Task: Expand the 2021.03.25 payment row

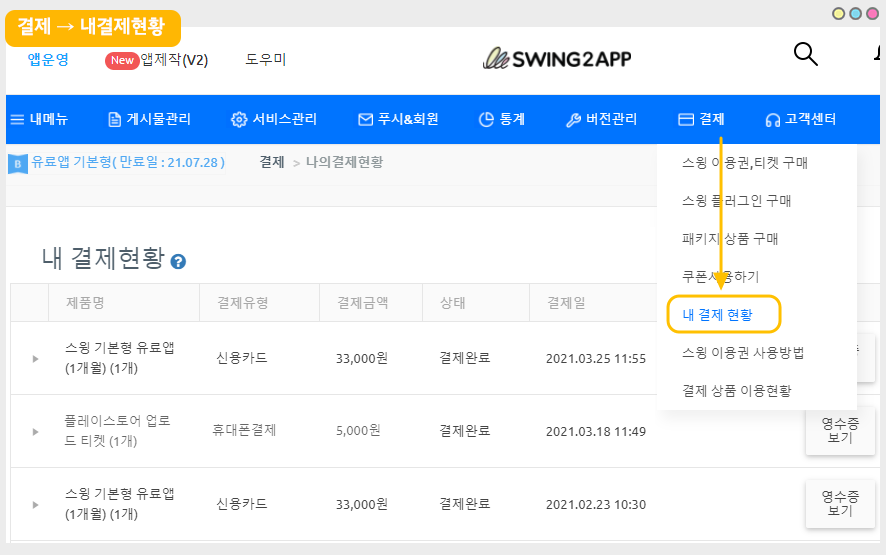Action: tap(36, 359)
